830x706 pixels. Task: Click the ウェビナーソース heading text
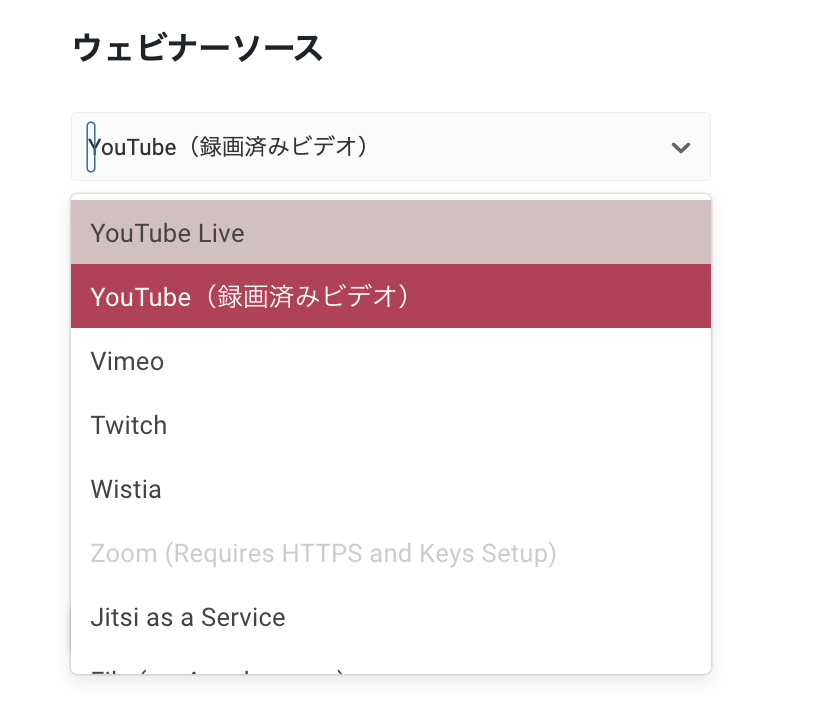[x=198, y=48]
